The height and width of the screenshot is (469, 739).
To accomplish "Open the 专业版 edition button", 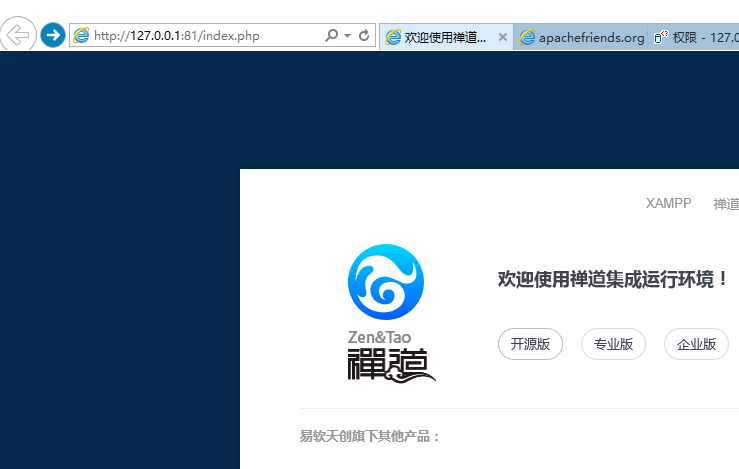I will click(x=613, y=344).
